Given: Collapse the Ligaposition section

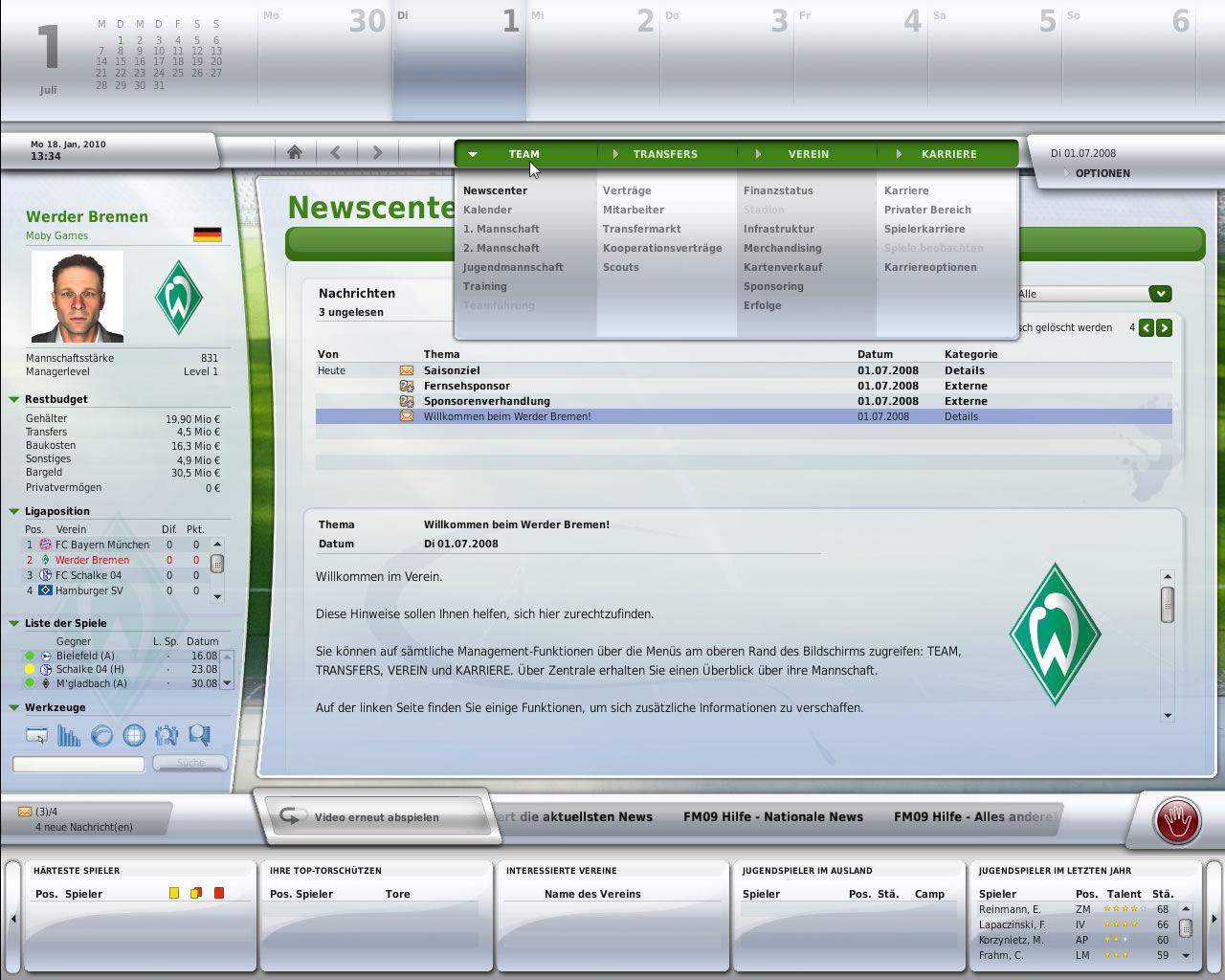Looking at the screenshot, I should [x=14, y=511].
